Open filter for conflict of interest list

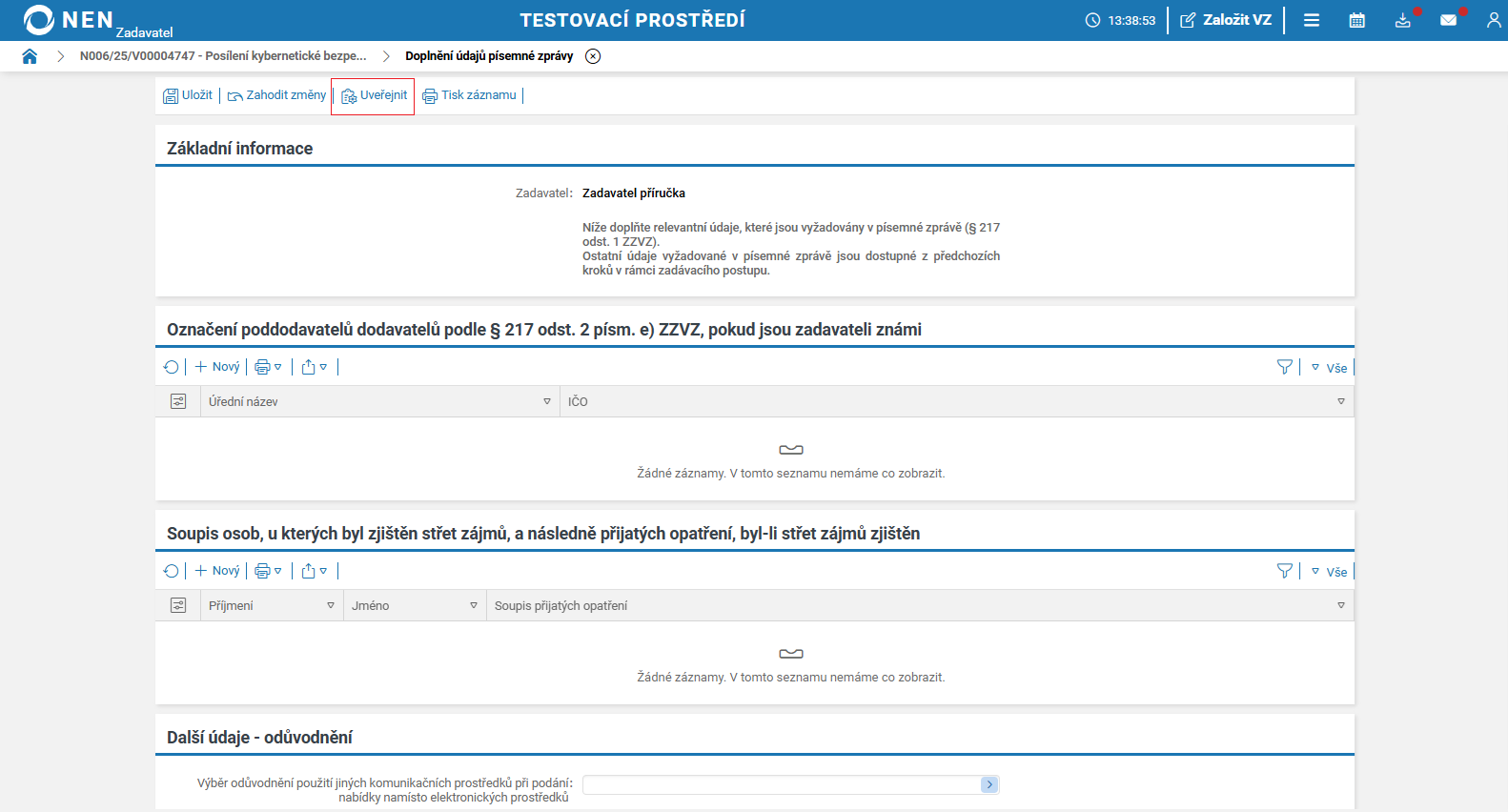pyautogui.click(x=1285, y=571)
